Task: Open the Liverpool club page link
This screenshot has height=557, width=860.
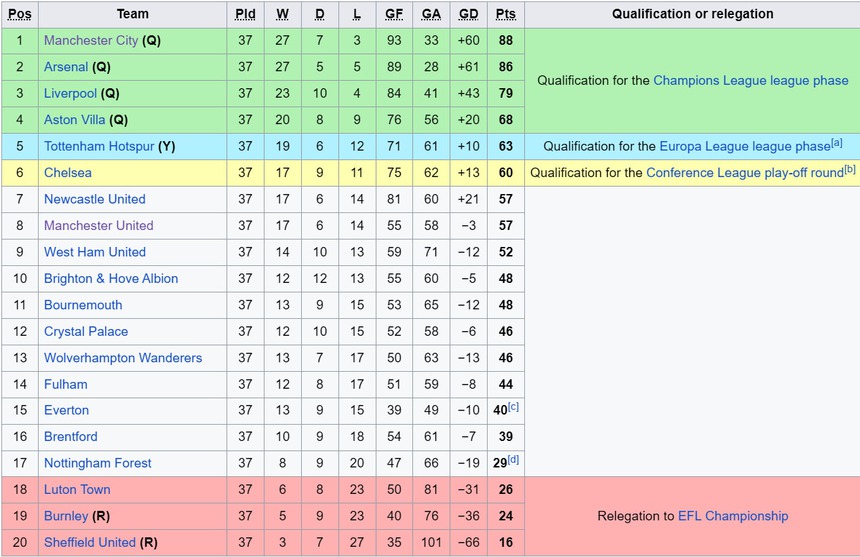Action: click(x=70, y=93)
